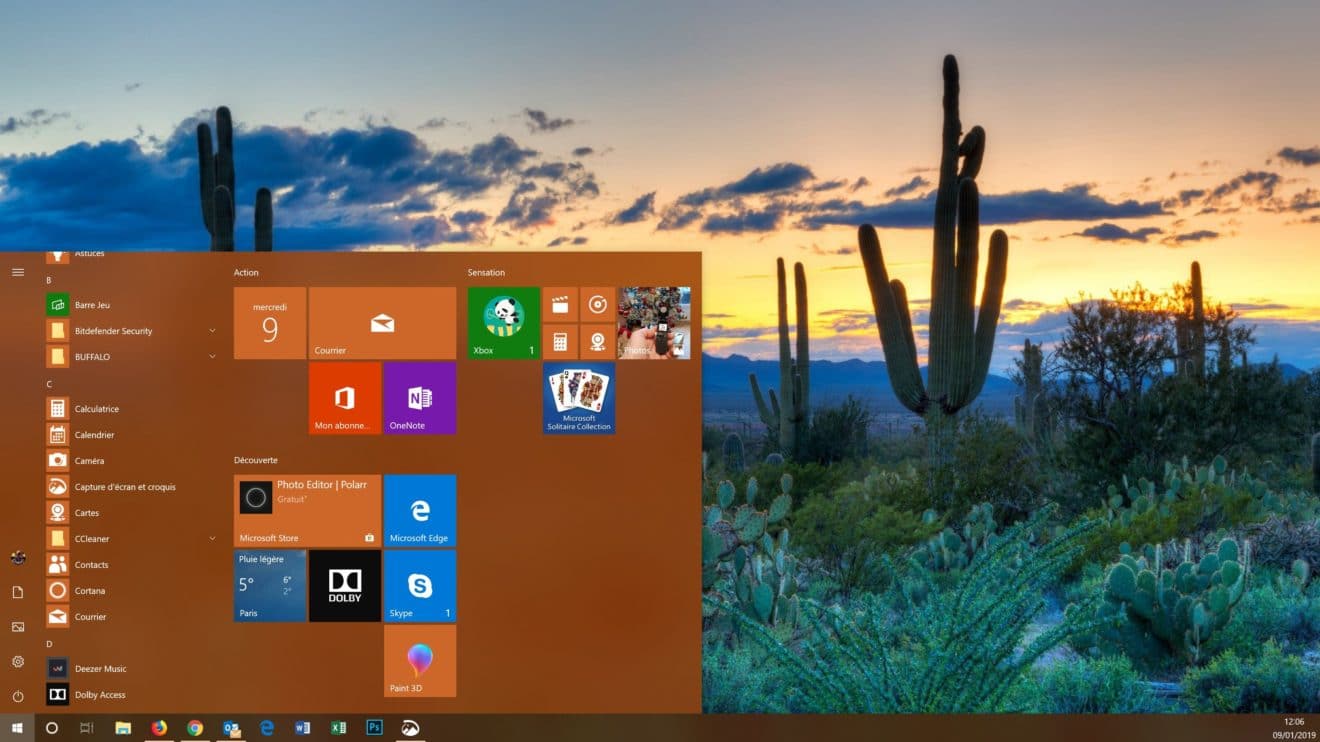Open Task View on the taskbar
Image resolution: width=1320 pixels, height=742 pixels.
pos(87,728)
